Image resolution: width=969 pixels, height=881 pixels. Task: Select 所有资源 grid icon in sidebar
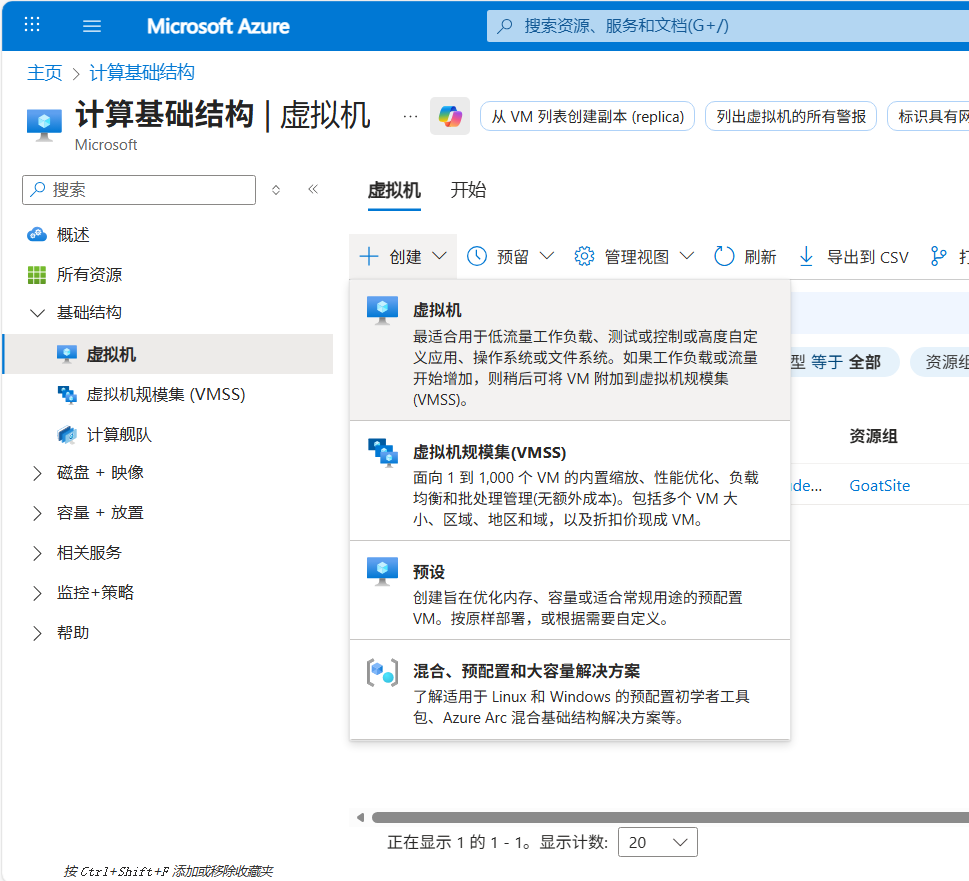(x=37, y=275)
